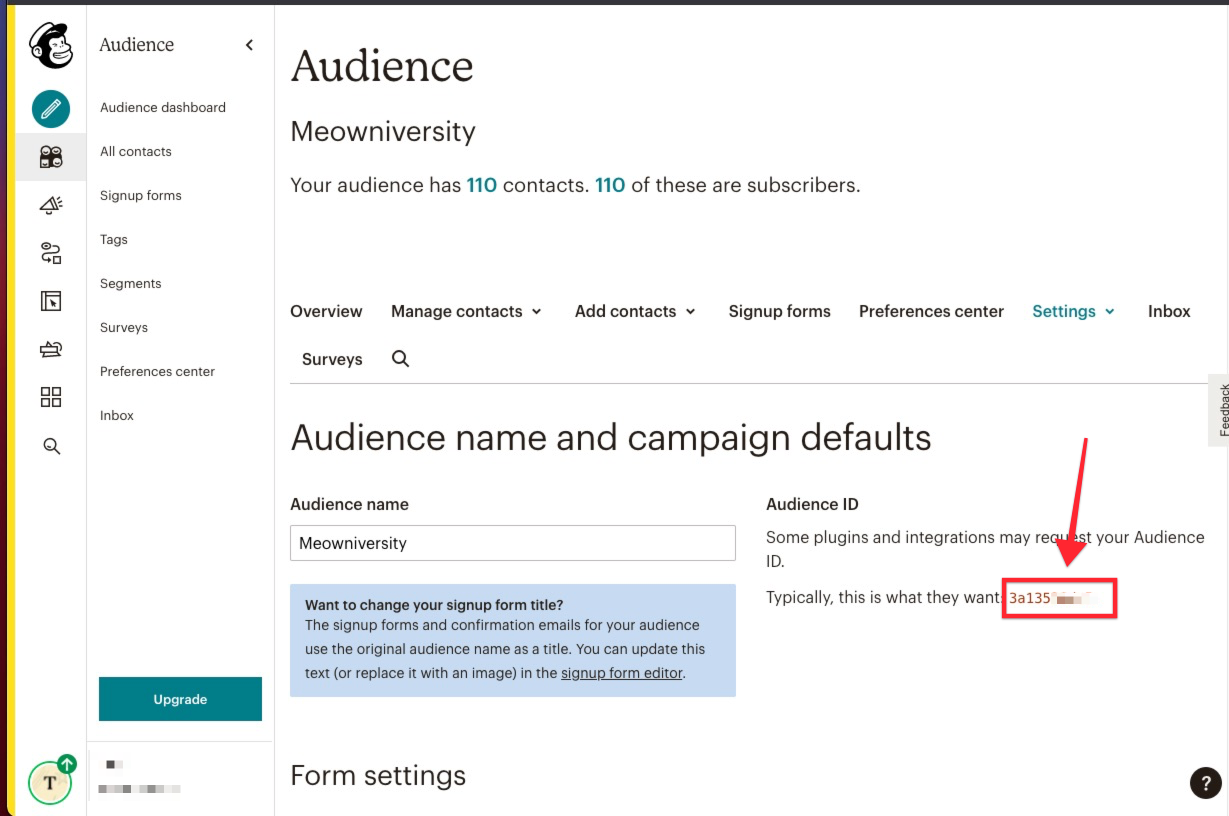Follow the signup form editor link

coord(622,673)
